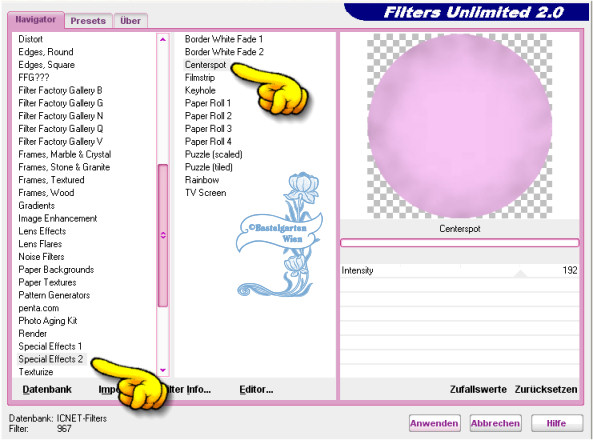
Task: Select Filter Factory Gallery B
Action: (61, 90)
